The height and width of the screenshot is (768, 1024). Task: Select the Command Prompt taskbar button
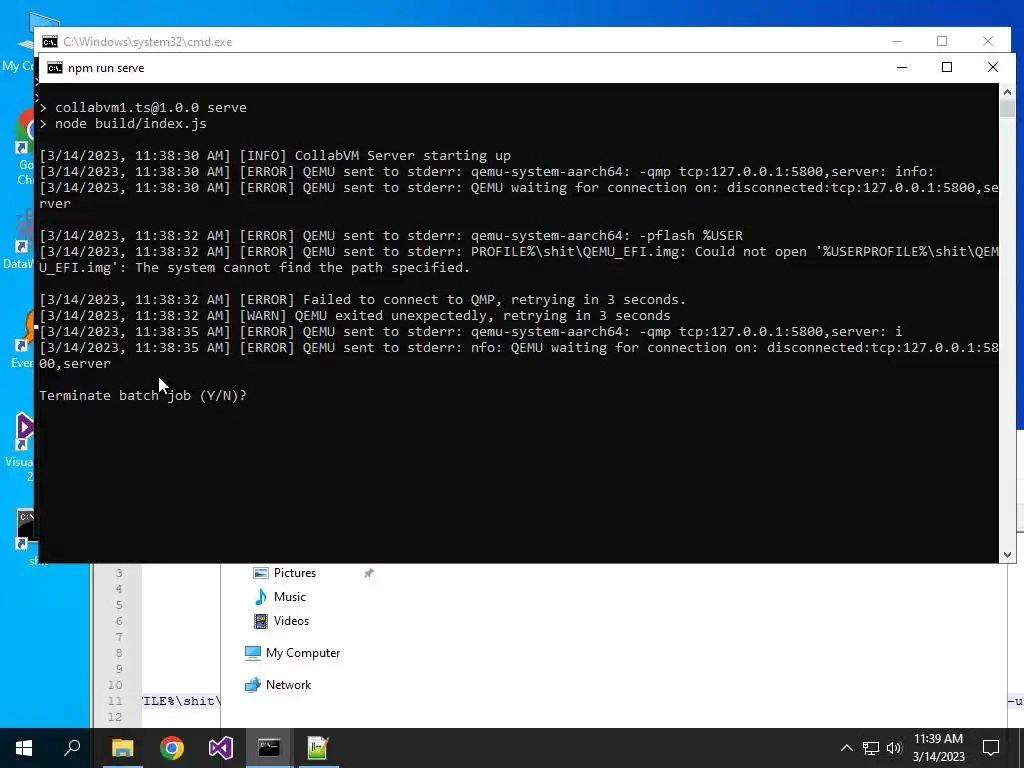(x=269, y=748)
